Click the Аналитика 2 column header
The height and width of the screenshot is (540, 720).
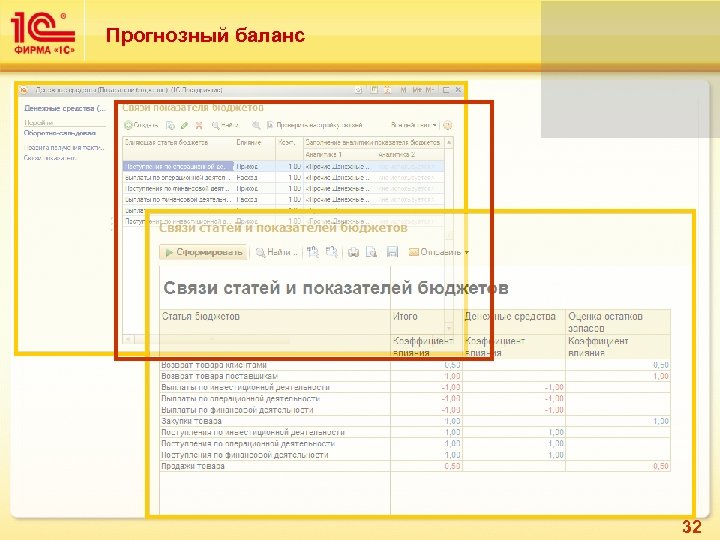point(410,154)
